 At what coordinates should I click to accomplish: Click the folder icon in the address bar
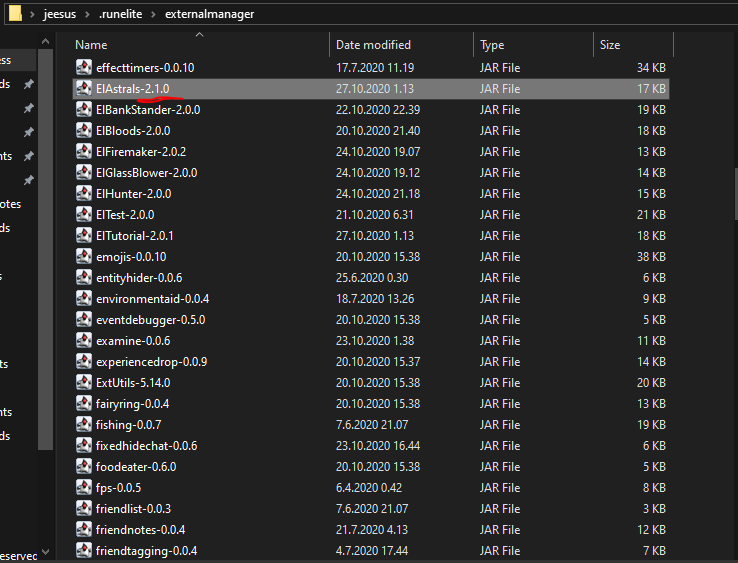pyautogui.click(x=15, y=13)
